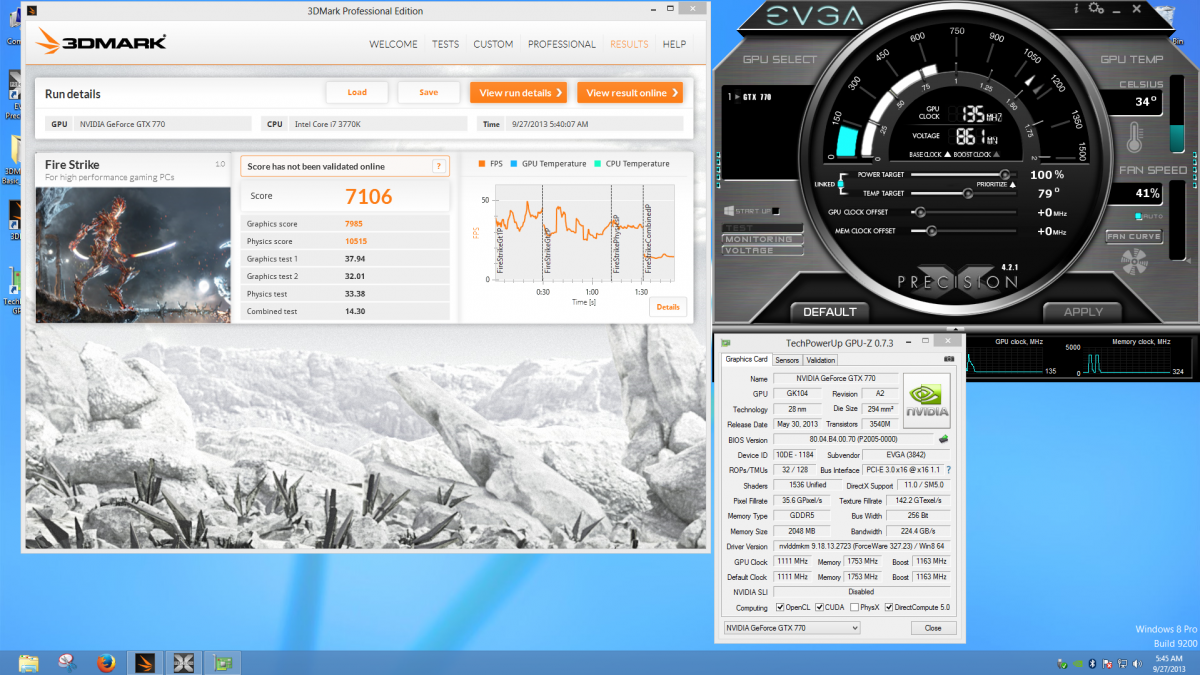
Task: Switch to the Sensors tab in GPU-Z
Action: 787,360
